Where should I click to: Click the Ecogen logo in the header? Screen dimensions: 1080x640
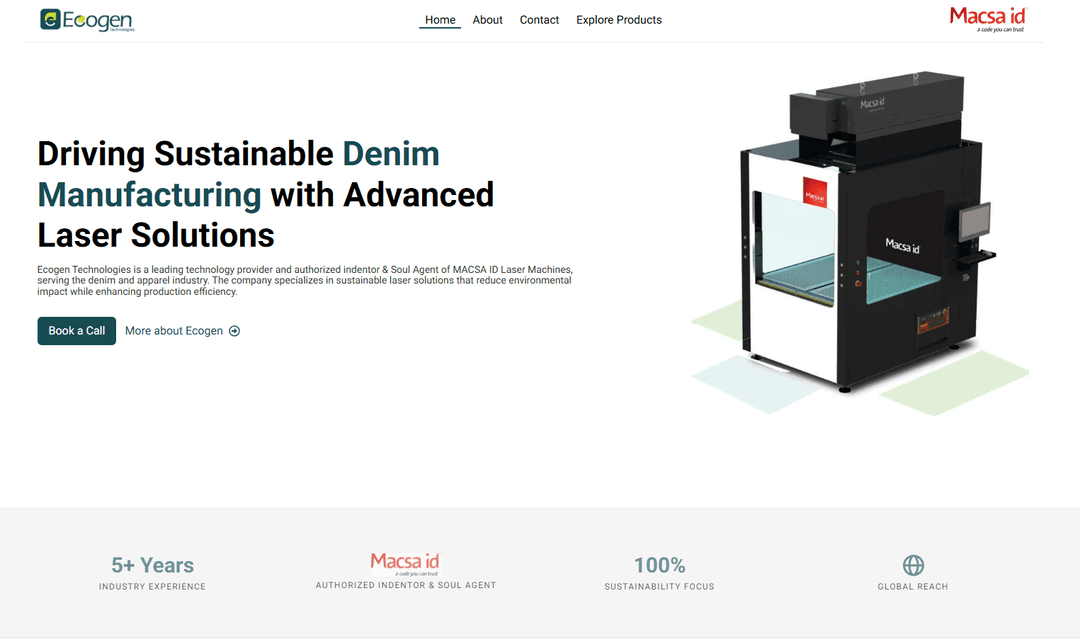click(x=87, y=20)
